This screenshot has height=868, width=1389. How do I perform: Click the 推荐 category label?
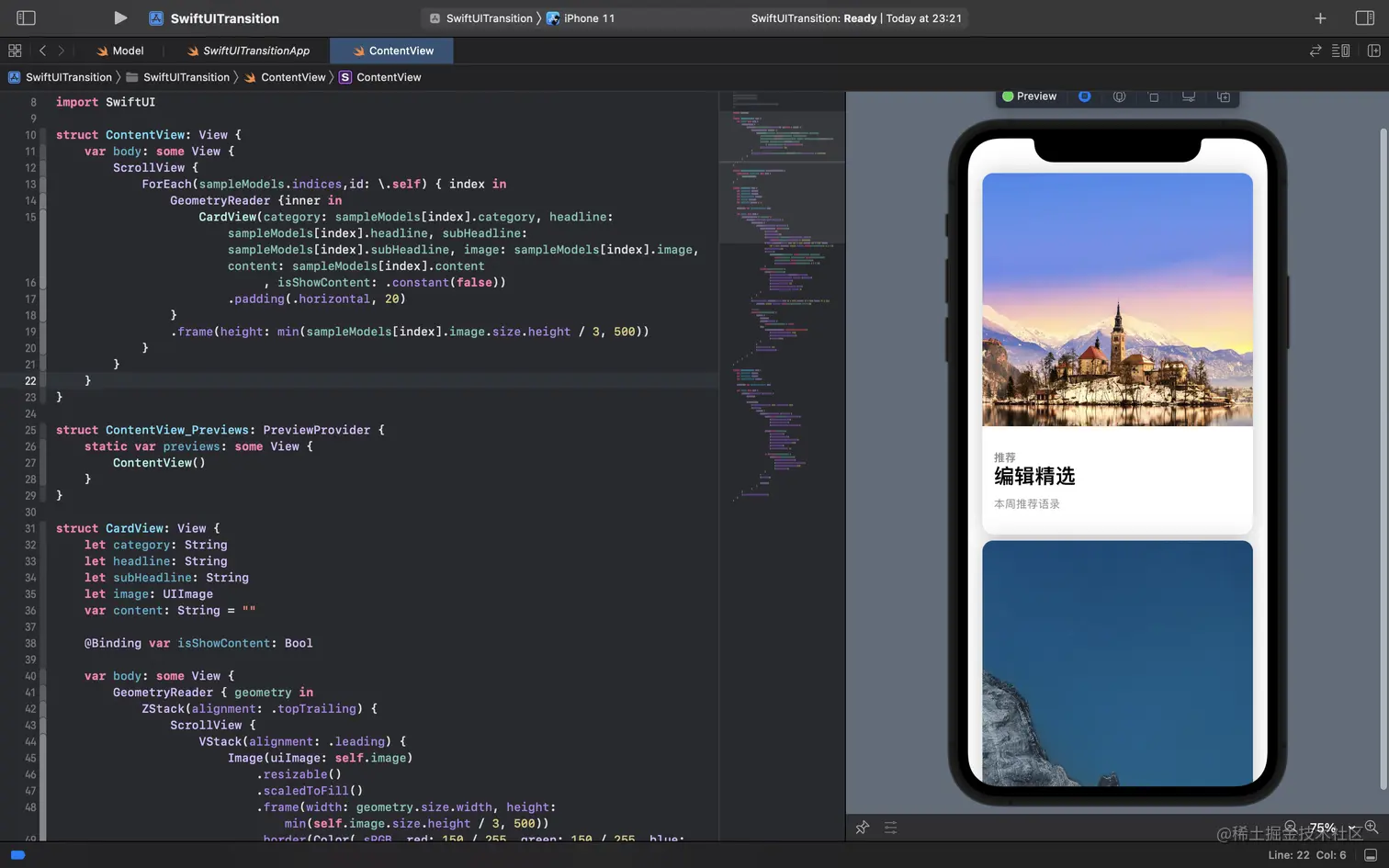[1005, 457]
